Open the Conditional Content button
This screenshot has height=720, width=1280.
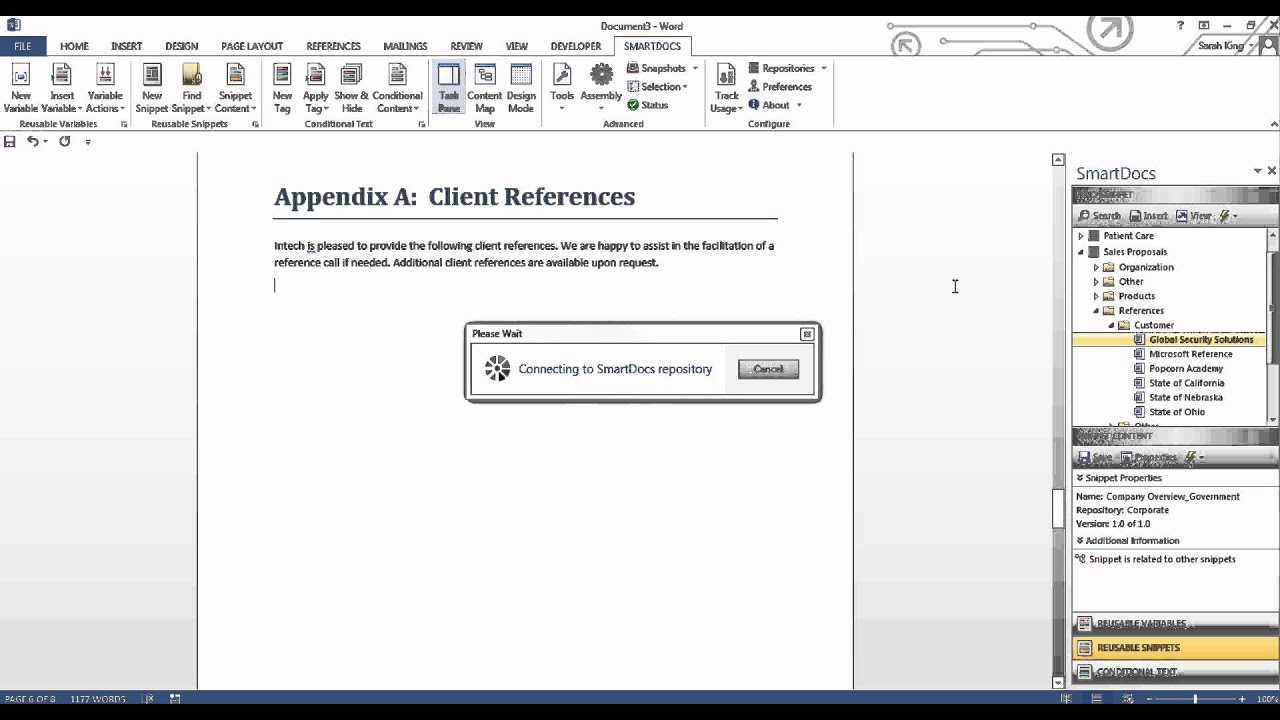pos(397,89)
